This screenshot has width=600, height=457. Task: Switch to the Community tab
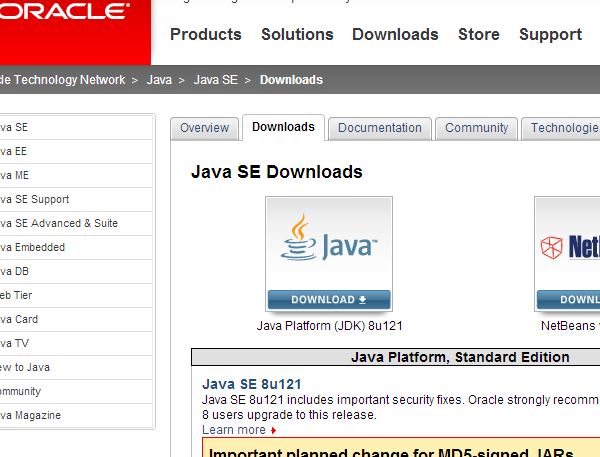[476, 128]
